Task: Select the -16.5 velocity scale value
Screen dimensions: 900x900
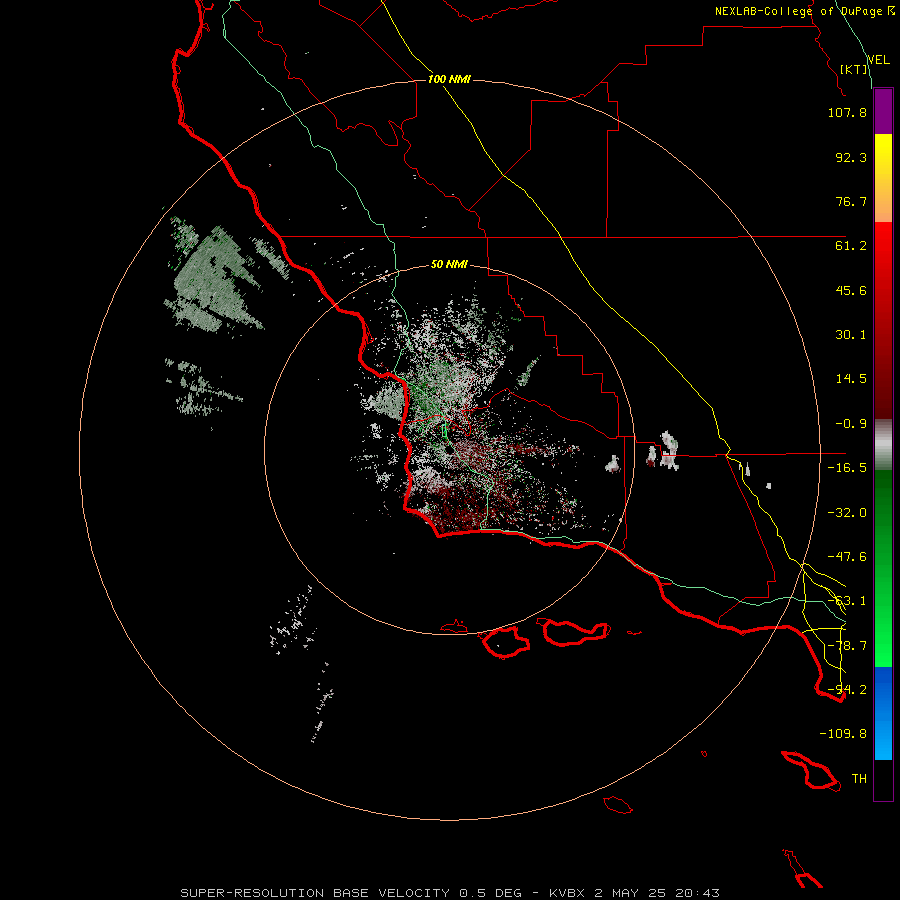Action: coord(847,468)
